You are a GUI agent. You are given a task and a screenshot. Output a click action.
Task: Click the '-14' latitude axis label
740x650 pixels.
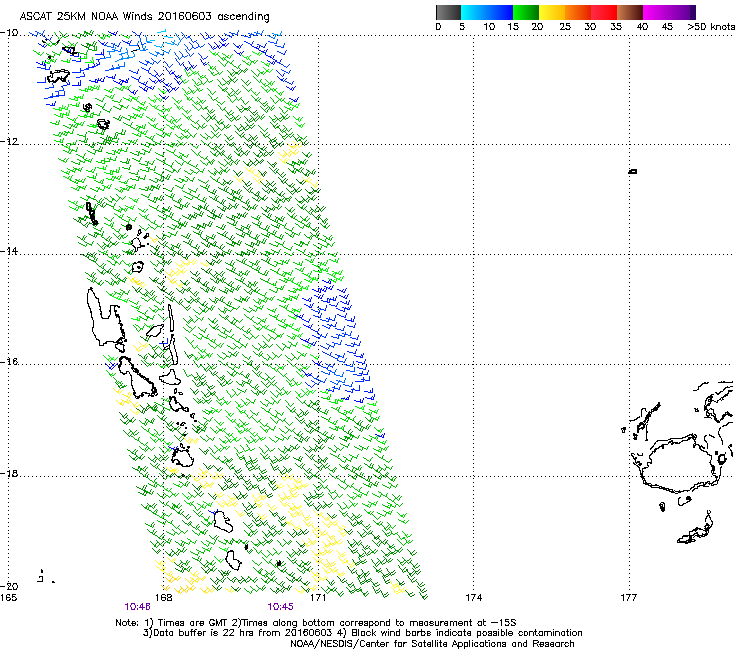click(x=9, y=251)
